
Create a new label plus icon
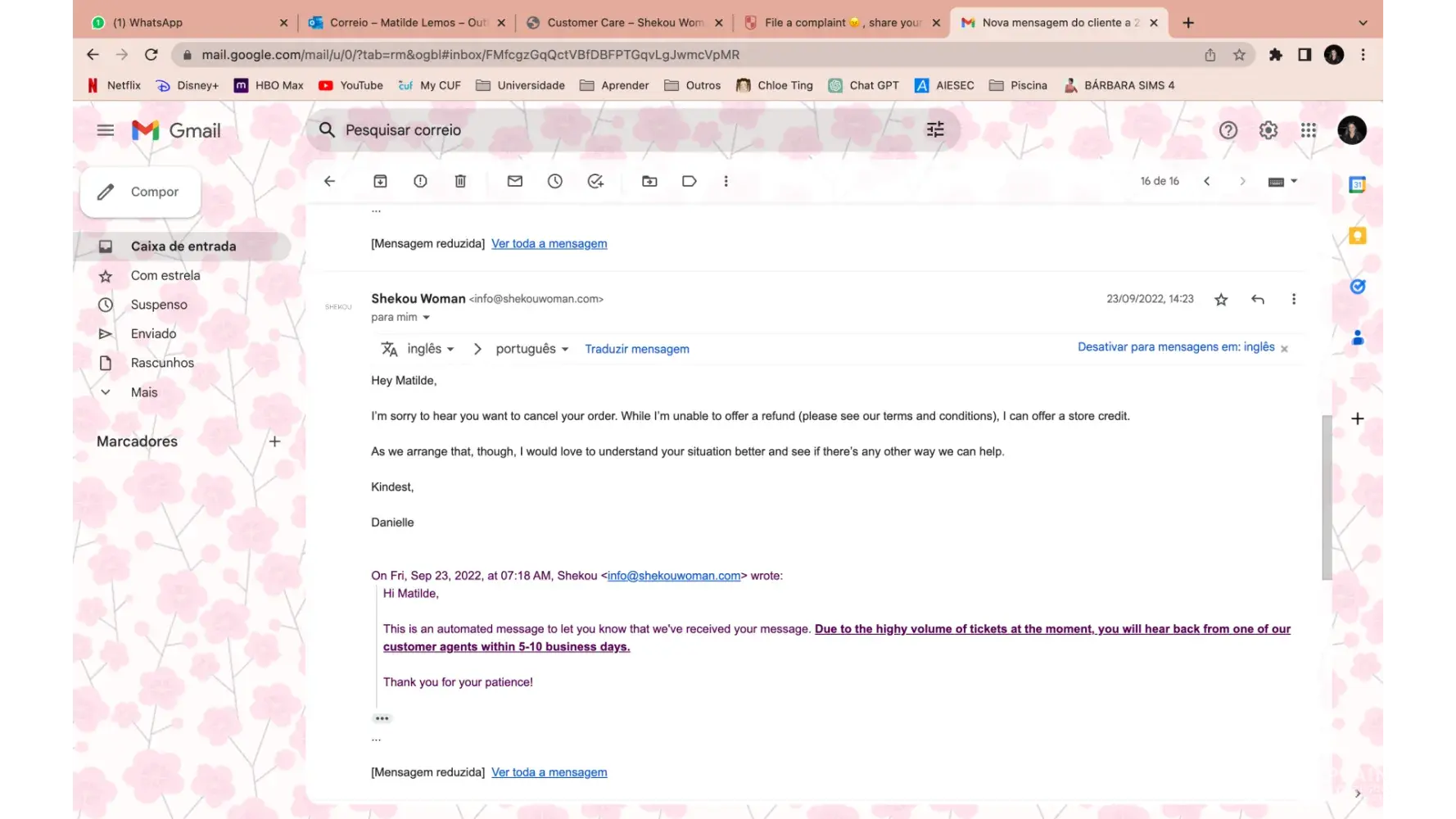pos(275,441)
